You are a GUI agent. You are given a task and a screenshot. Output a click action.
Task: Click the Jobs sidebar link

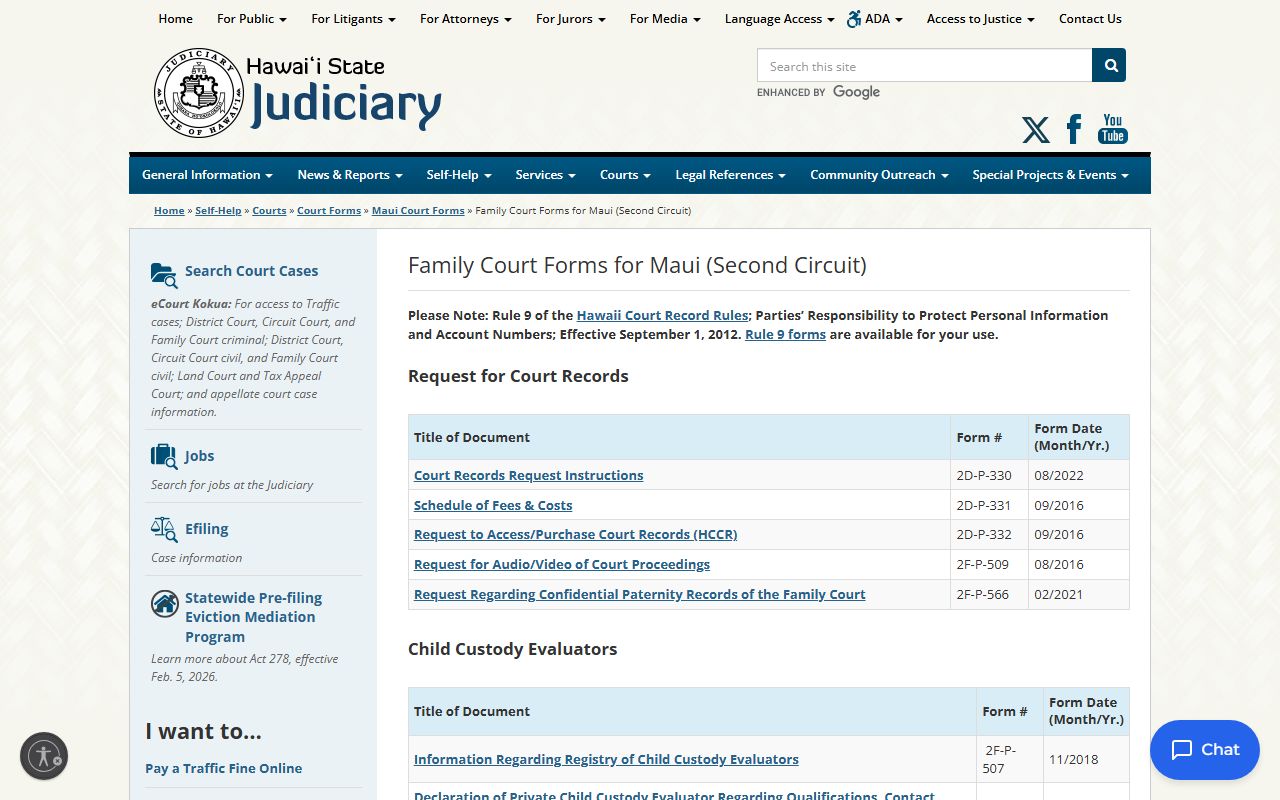[x=199, y=456]
